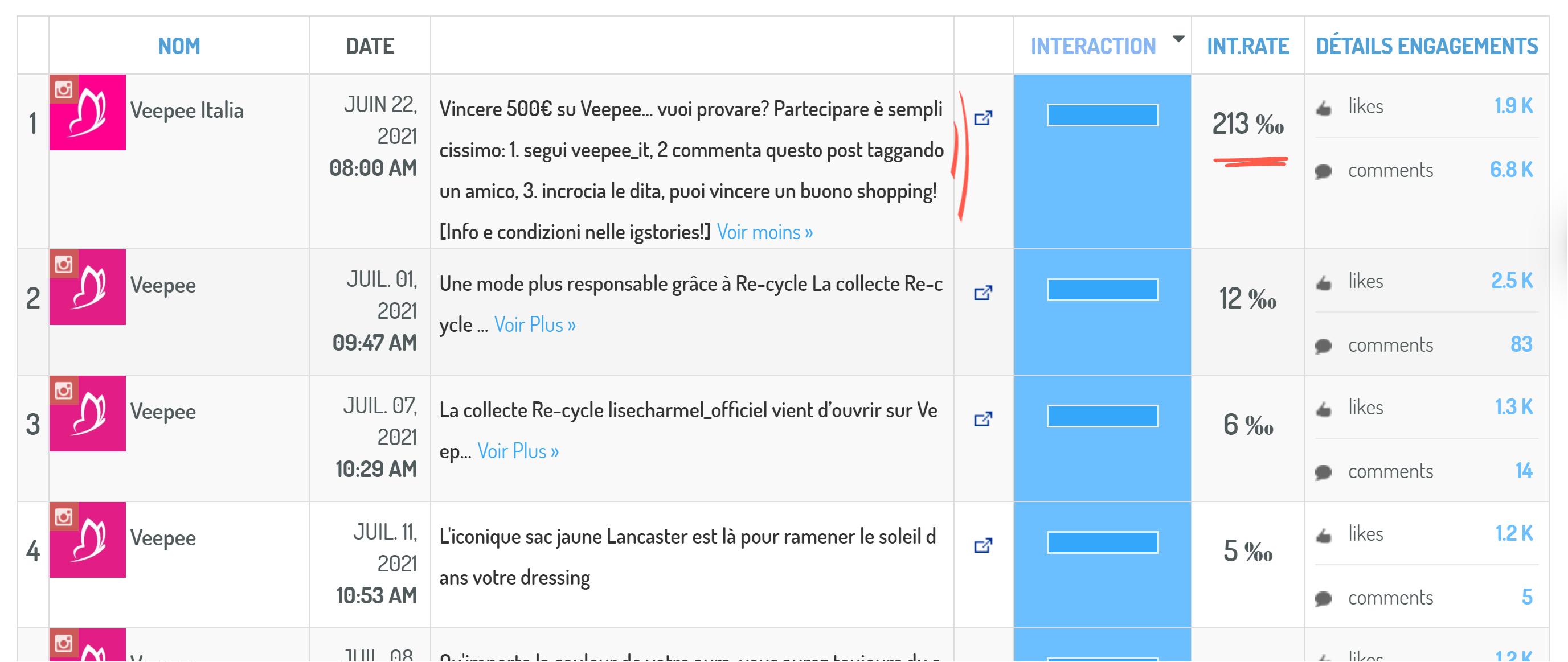The image size is (1568, 662).
Task: Collapse post text with Voir moins
Action: (x=764, y=232)
